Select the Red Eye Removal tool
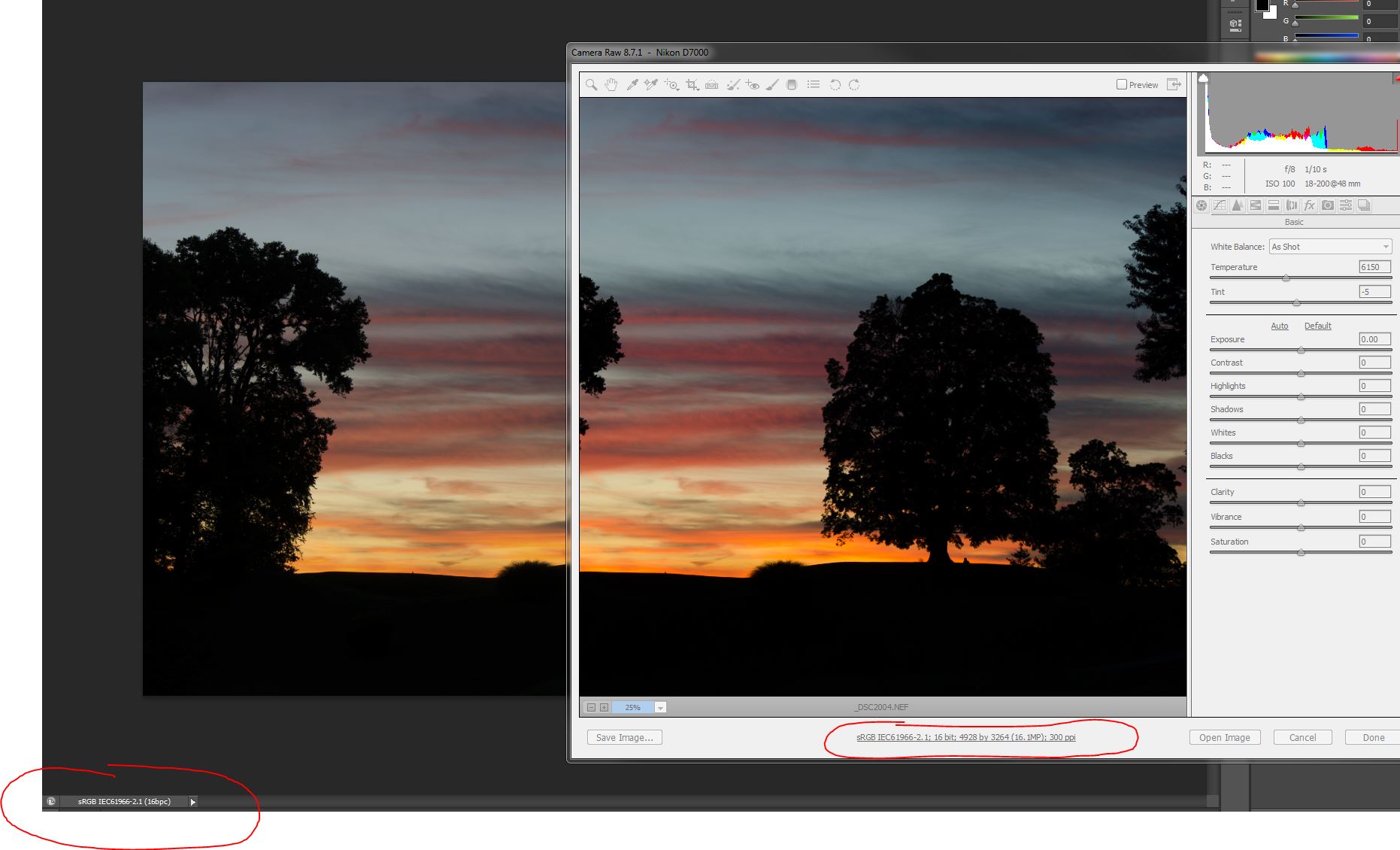The image size is (1400, 850). pyautogui.click(x=753, y=84)
